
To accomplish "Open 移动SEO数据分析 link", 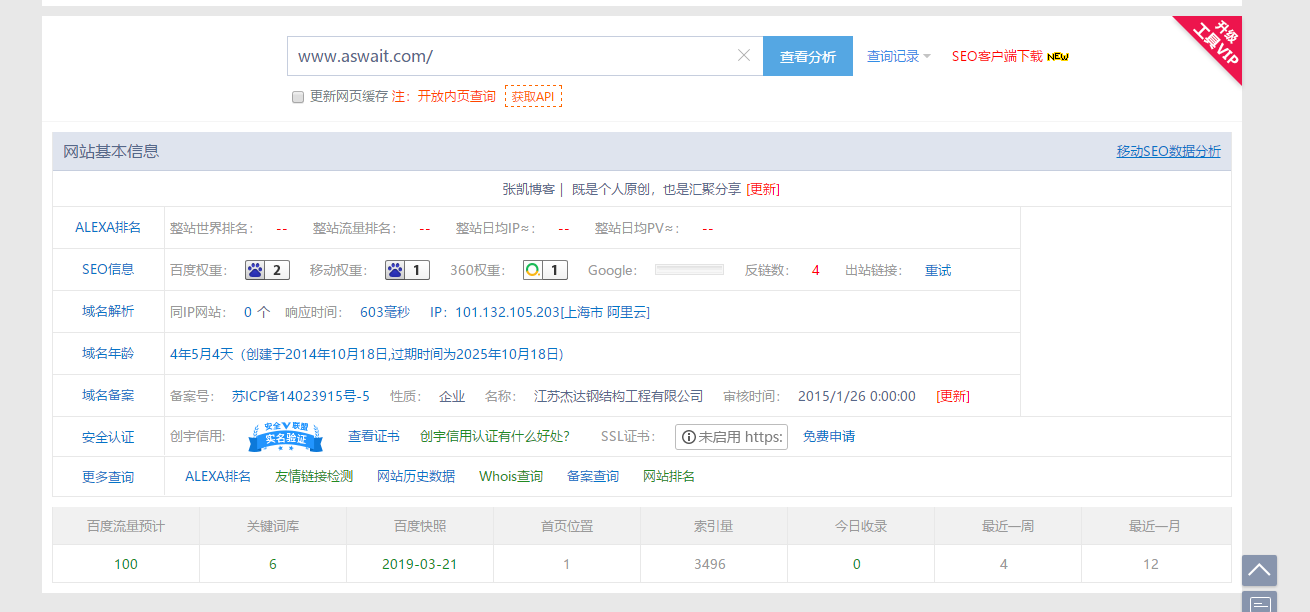I will 1168,152.
